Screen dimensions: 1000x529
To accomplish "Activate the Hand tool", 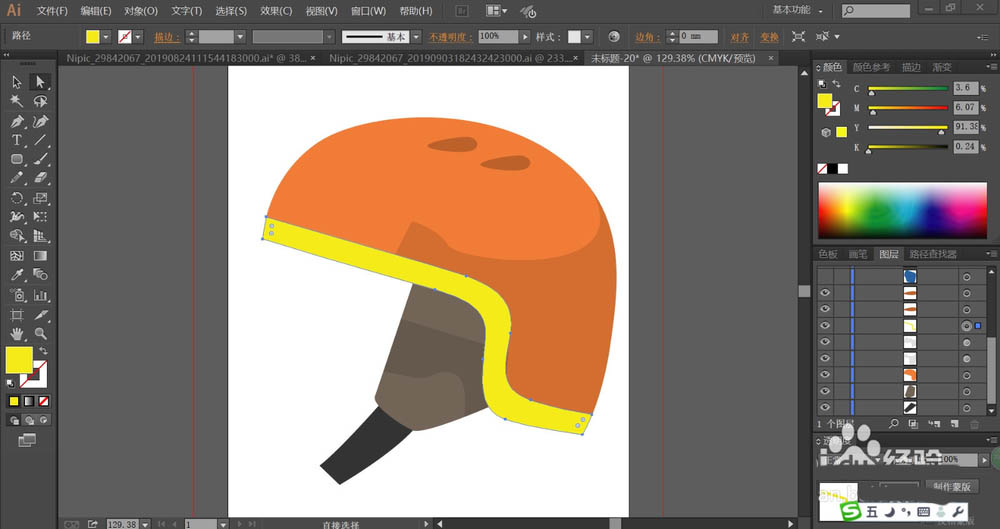I will pos(17,332).
